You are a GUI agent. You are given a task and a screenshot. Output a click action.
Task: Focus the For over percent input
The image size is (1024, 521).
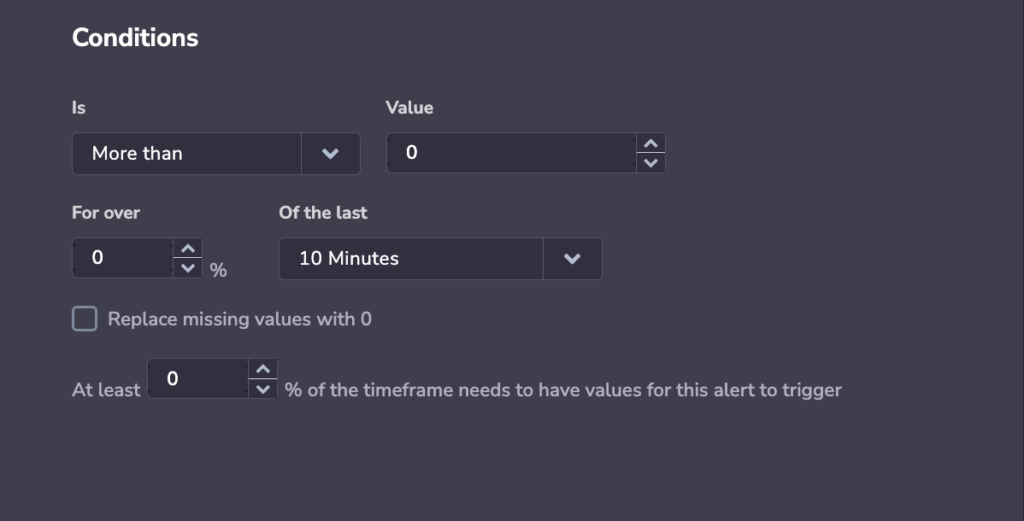(x=123, y=258)
